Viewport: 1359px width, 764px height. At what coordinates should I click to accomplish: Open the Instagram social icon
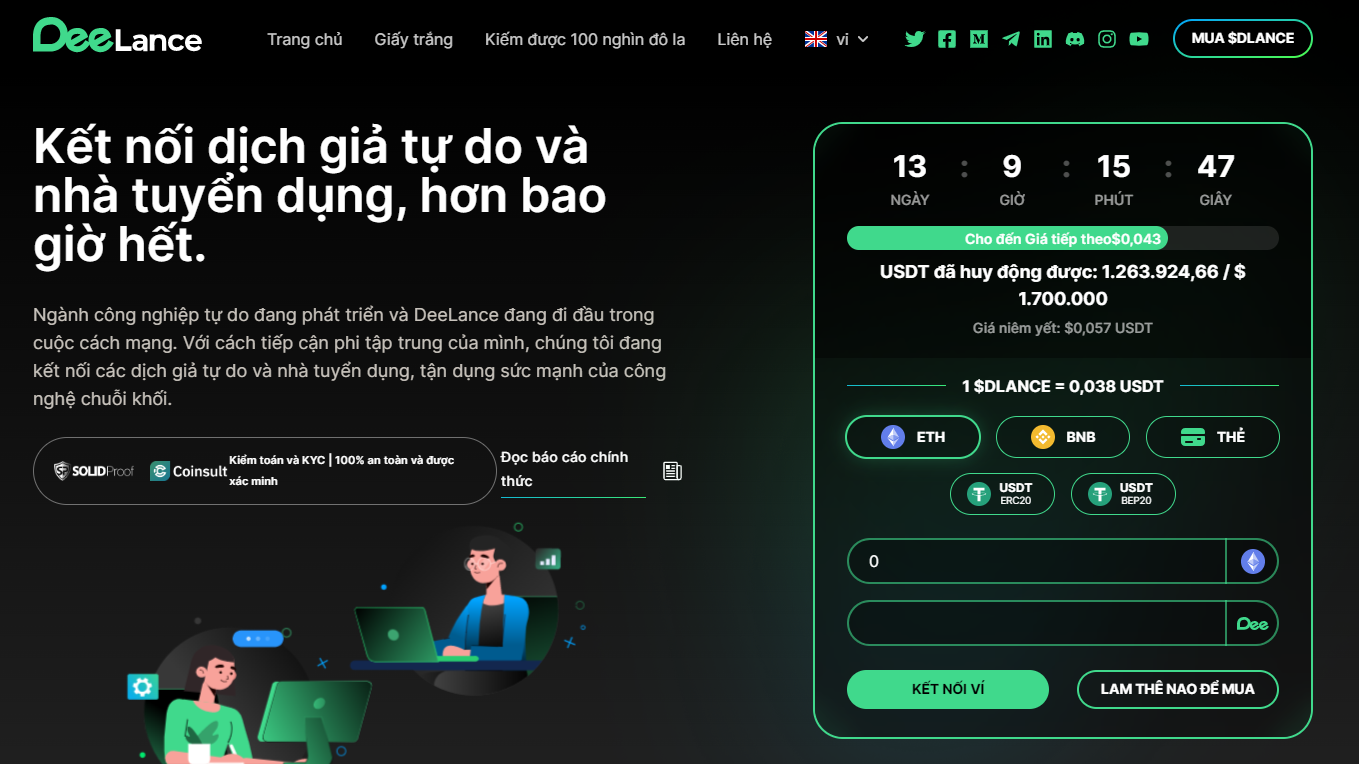(1107, 39)
